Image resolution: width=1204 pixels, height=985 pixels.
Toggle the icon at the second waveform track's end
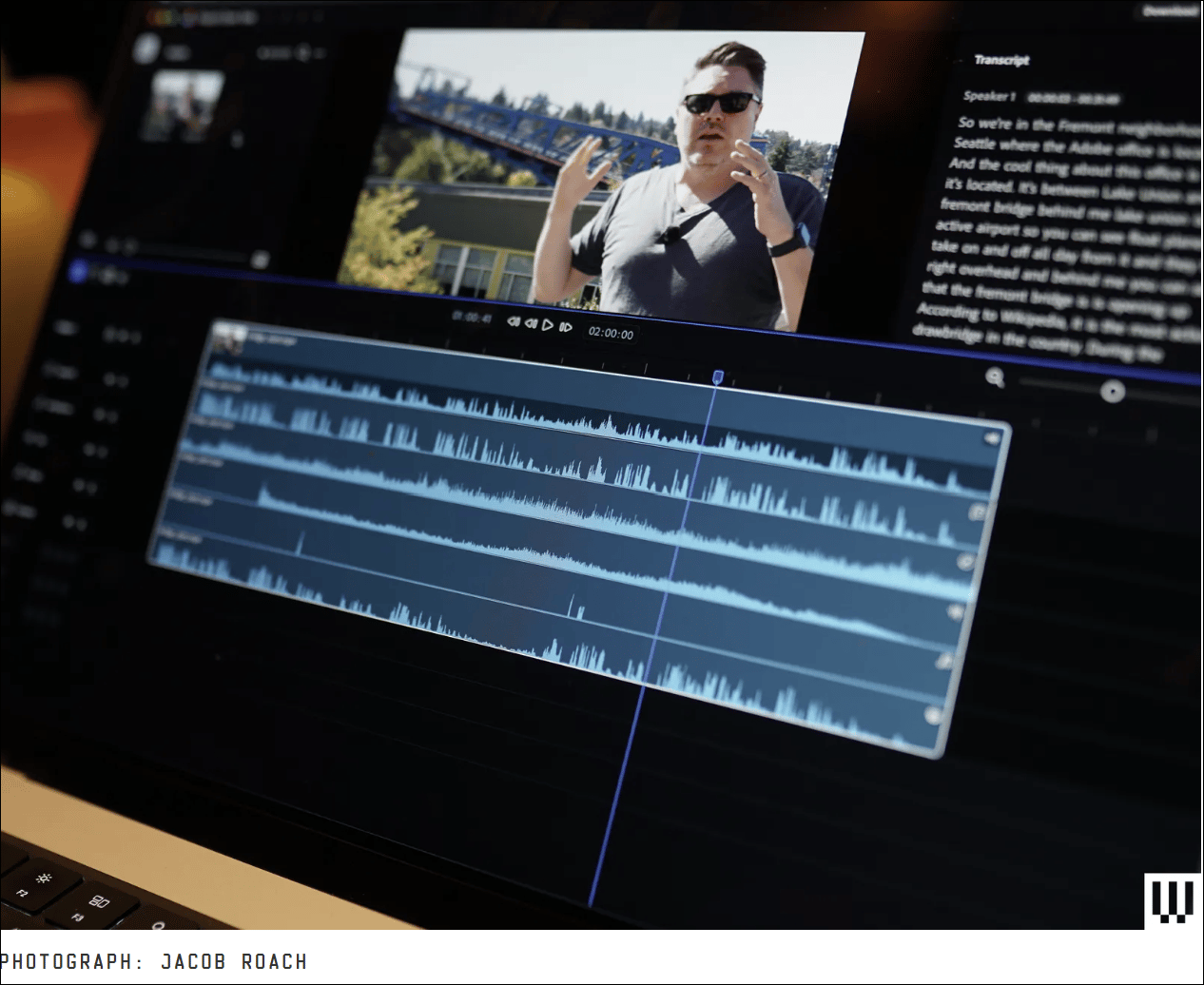tap(977, 512)
